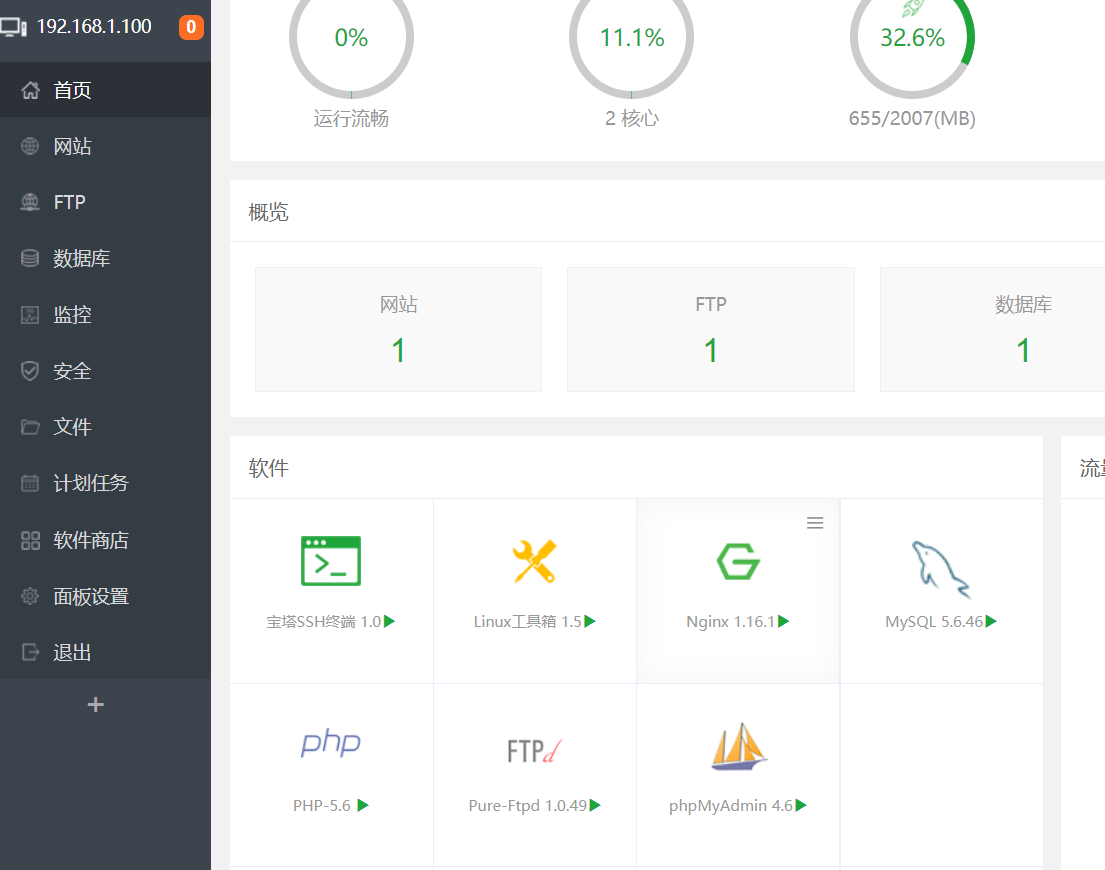The image size is (1105, 870).
Task: Click the play arrow next to phpMyAdmin 4.6
Action: coord(801,805)
